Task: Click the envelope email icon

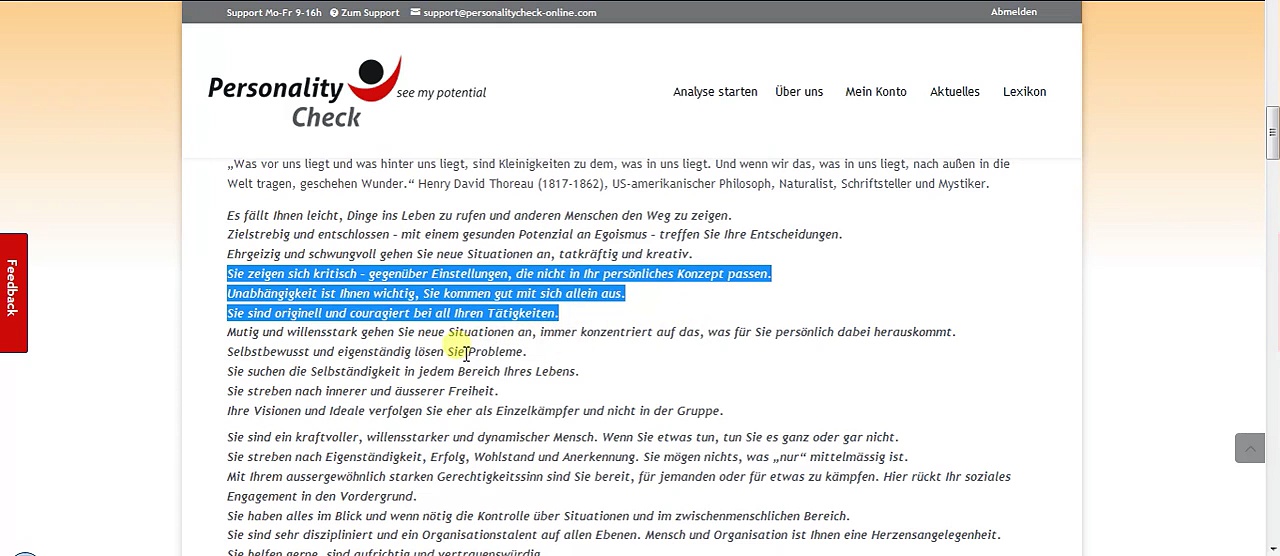Action: coord(416,13)
